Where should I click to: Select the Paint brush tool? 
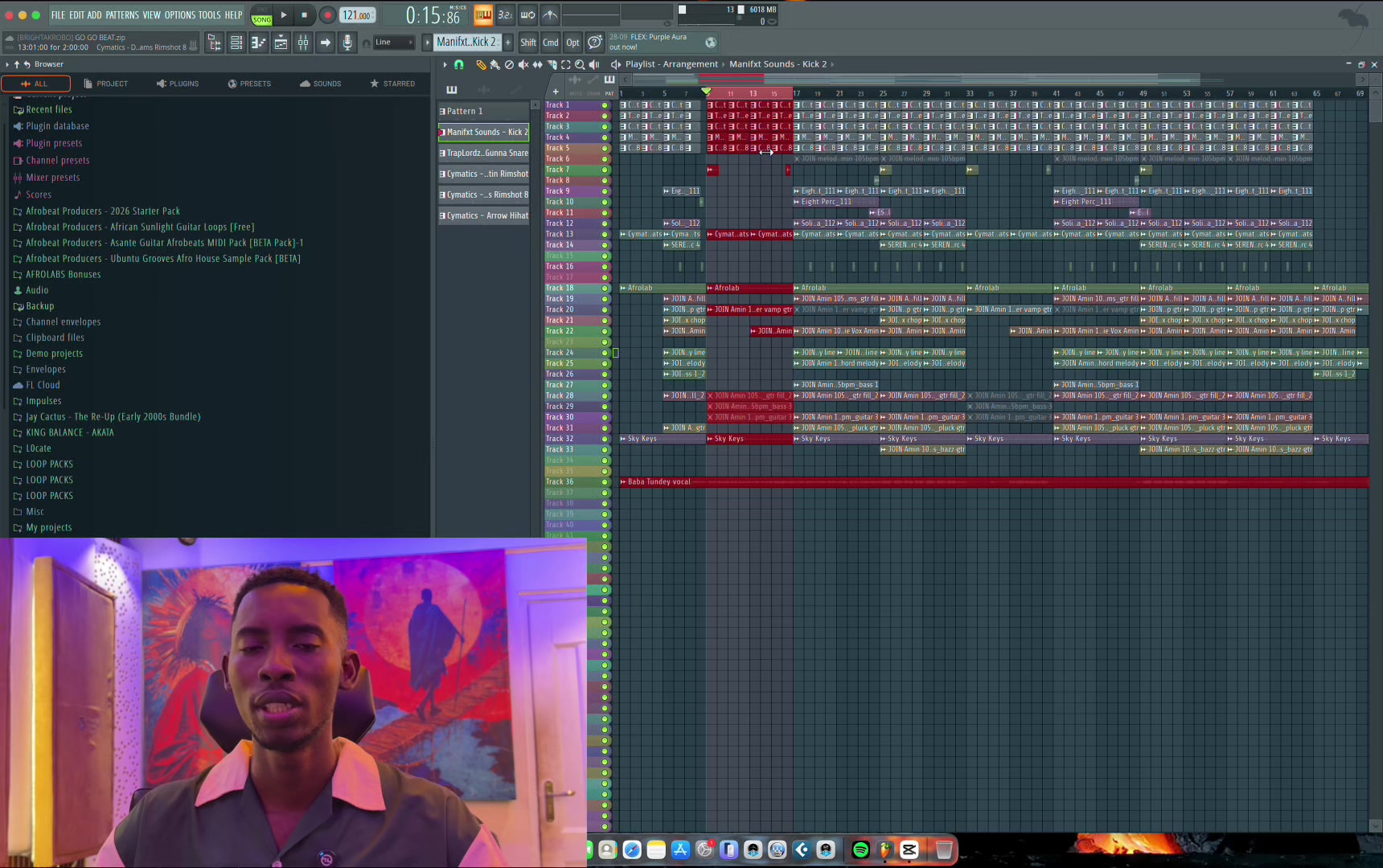point(495,64)
